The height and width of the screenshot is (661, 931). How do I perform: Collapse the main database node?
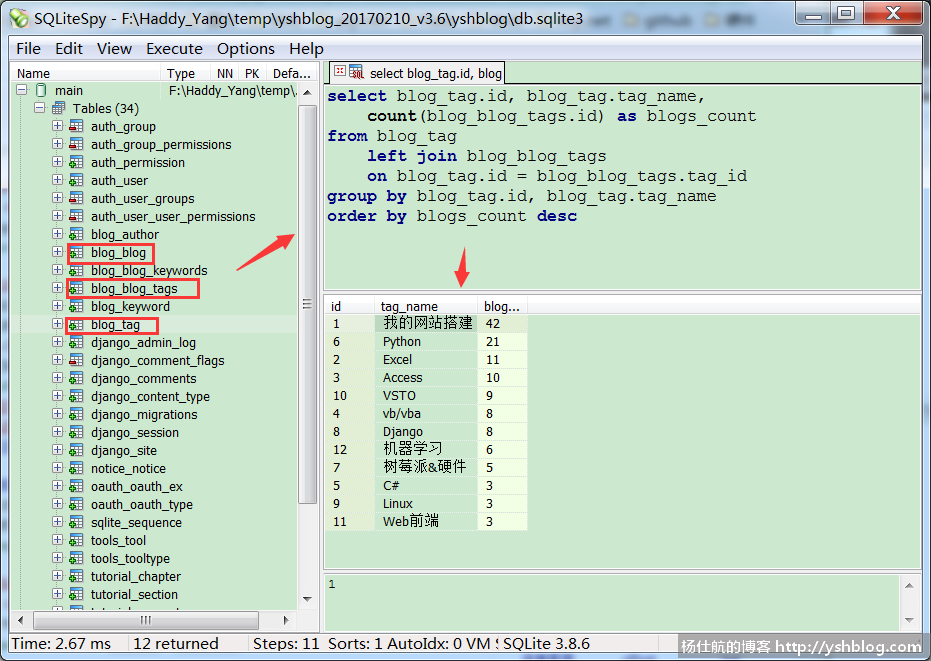pyautogui.click(x=22, y=90)
